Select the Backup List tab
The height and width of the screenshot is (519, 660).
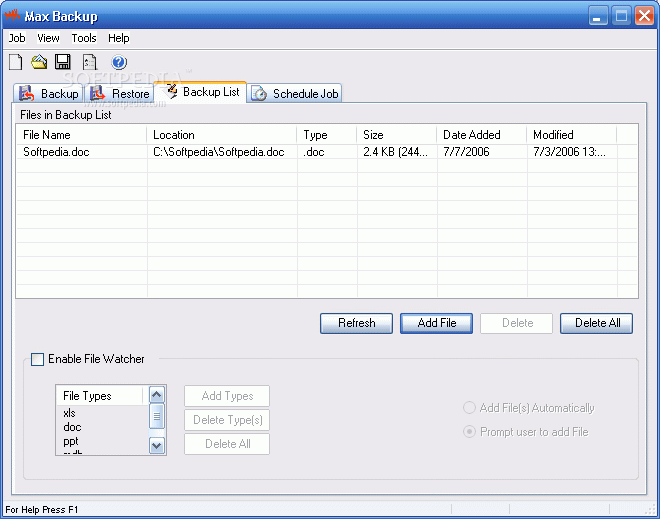pos(200,91)
